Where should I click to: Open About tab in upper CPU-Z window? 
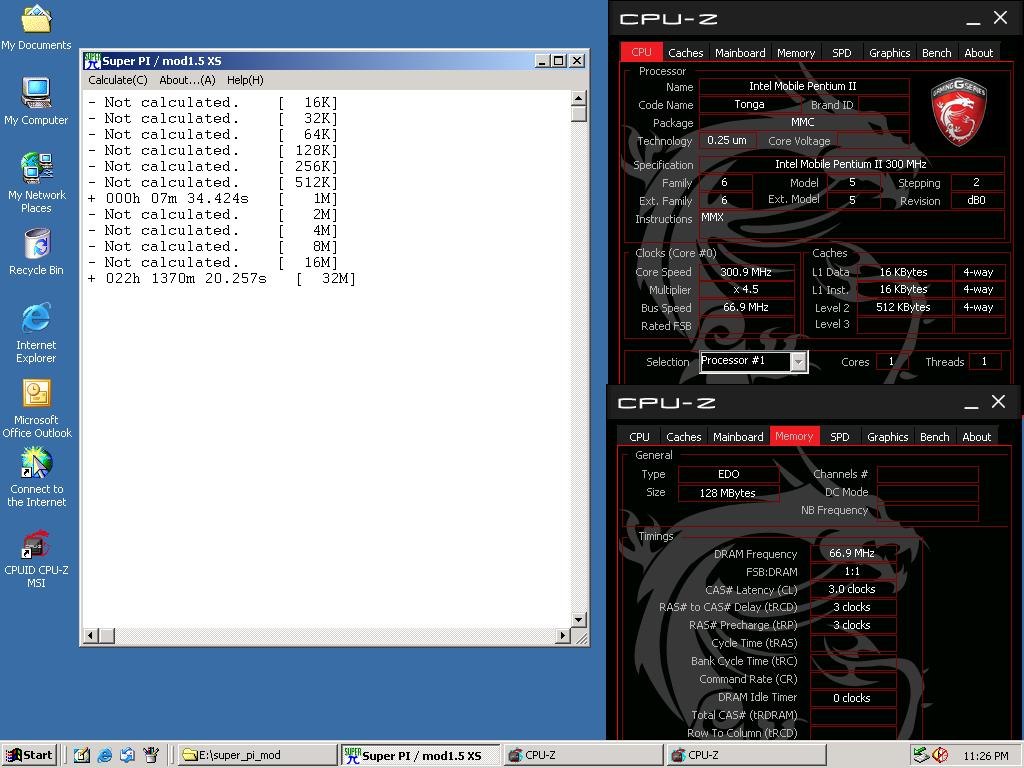(x=978, y=53)
